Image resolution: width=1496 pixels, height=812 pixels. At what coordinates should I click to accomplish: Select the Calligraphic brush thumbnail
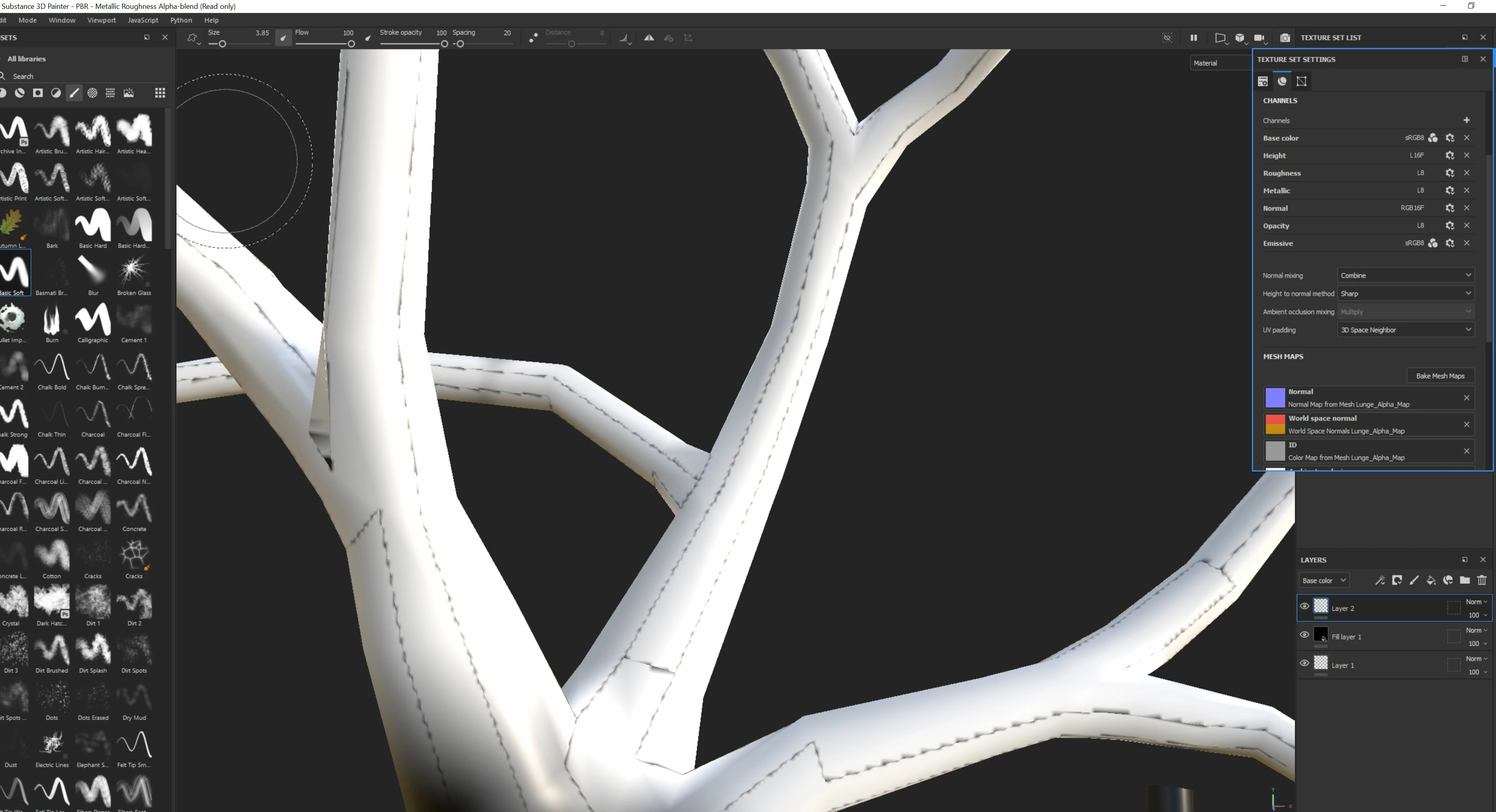tap(93, 319)
